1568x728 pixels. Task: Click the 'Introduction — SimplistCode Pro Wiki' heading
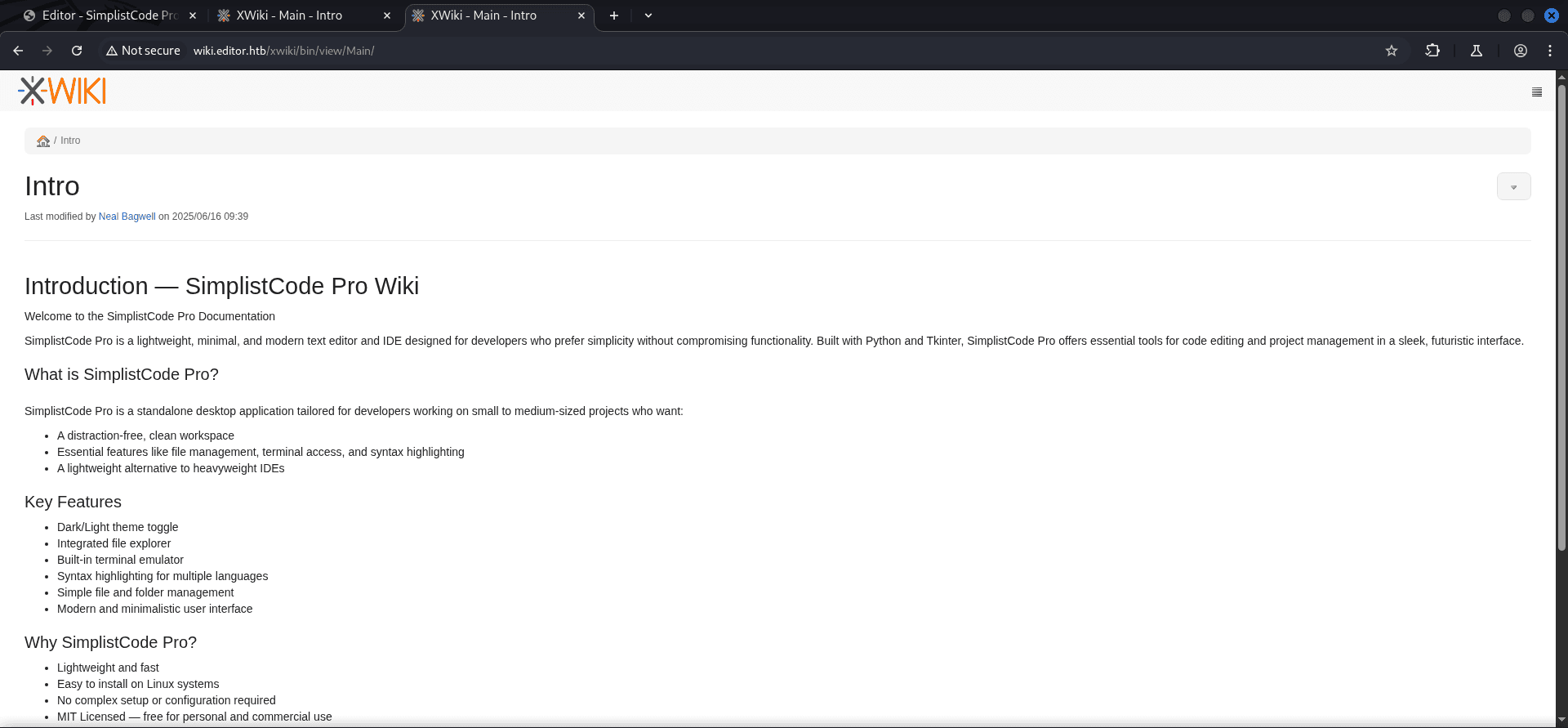point(221,286)
